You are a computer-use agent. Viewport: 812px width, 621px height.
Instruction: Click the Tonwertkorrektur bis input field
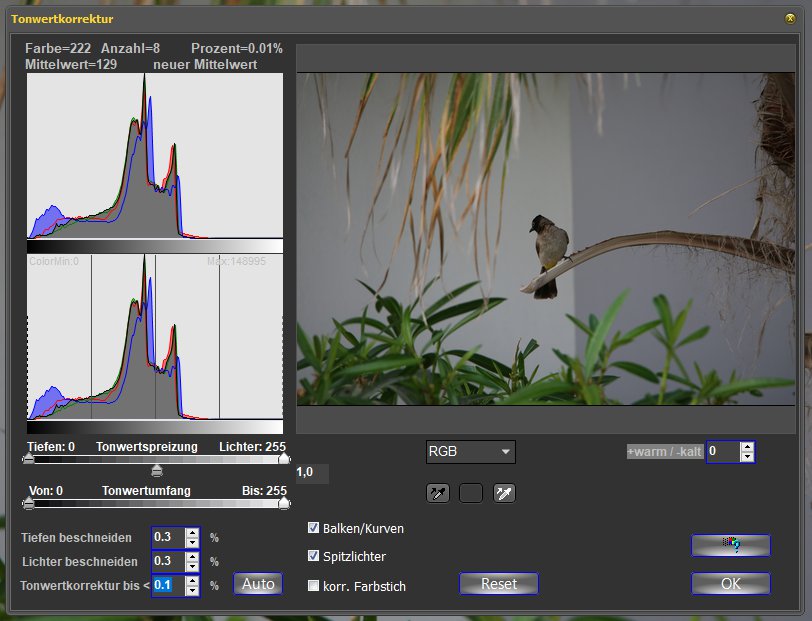(167, 585)
